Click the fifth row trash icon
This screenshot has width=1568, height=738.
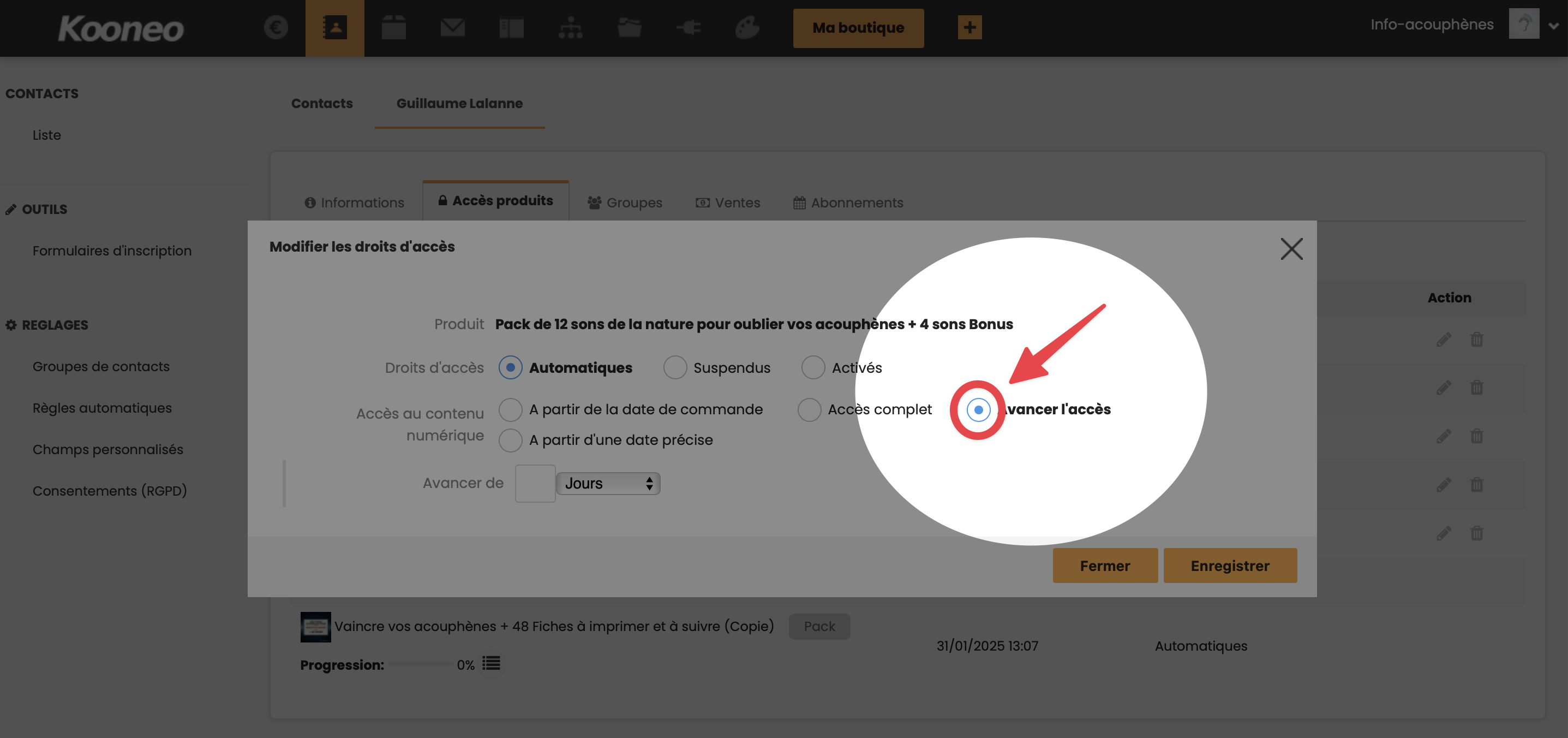[x=1477, y=533]
